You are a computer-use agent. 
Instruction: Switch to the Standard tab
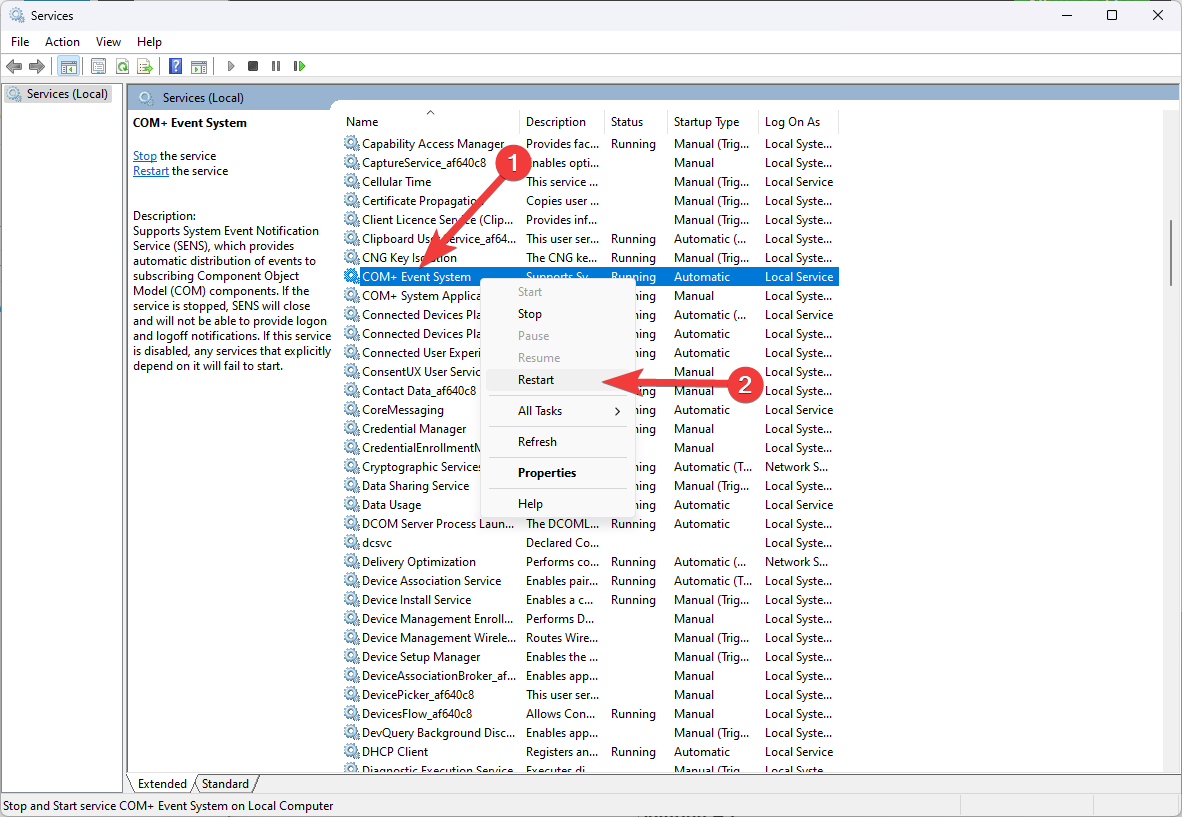coord(226,784)
